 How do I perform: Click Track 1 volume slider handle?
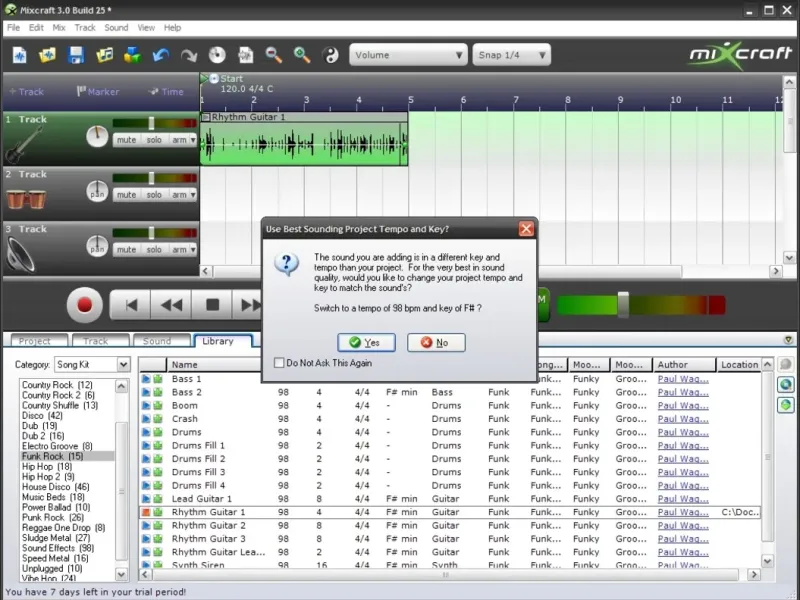[x=152, y=123]
